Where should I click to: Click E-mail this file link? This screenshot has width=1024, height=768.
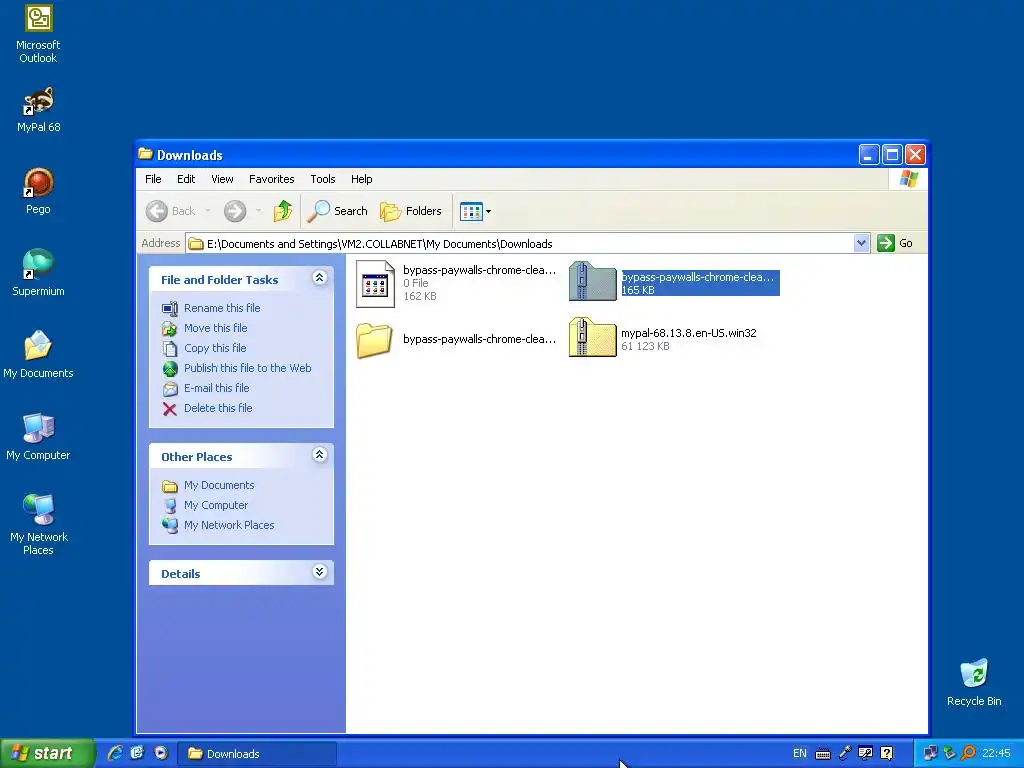pos(216,388)
